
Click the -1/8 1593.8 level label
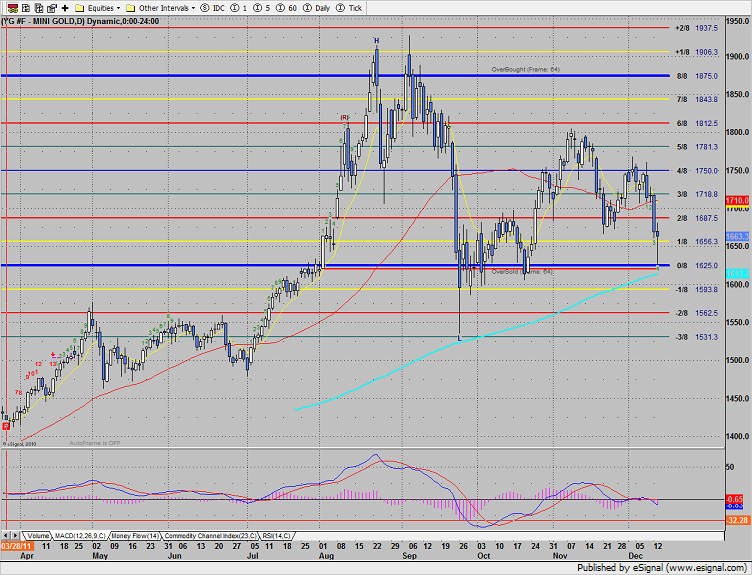[696, 290]
